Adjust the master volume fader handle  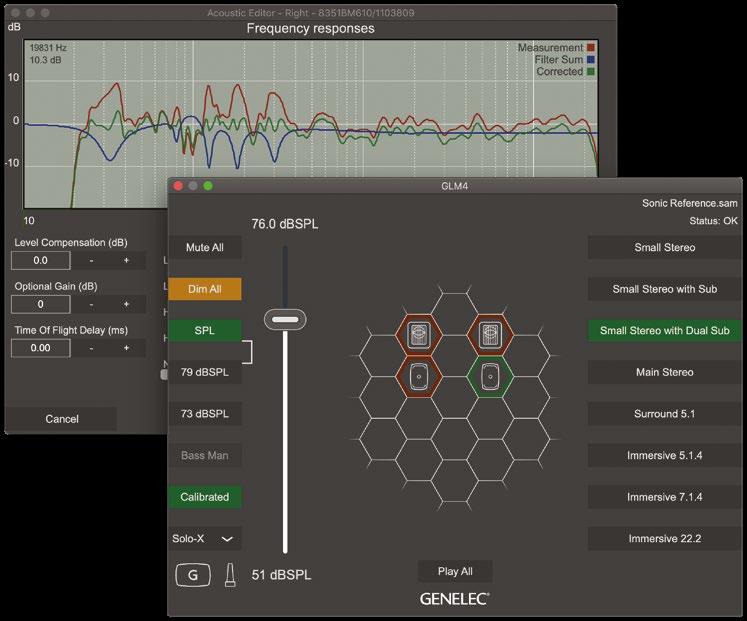(x=285, y=319)
